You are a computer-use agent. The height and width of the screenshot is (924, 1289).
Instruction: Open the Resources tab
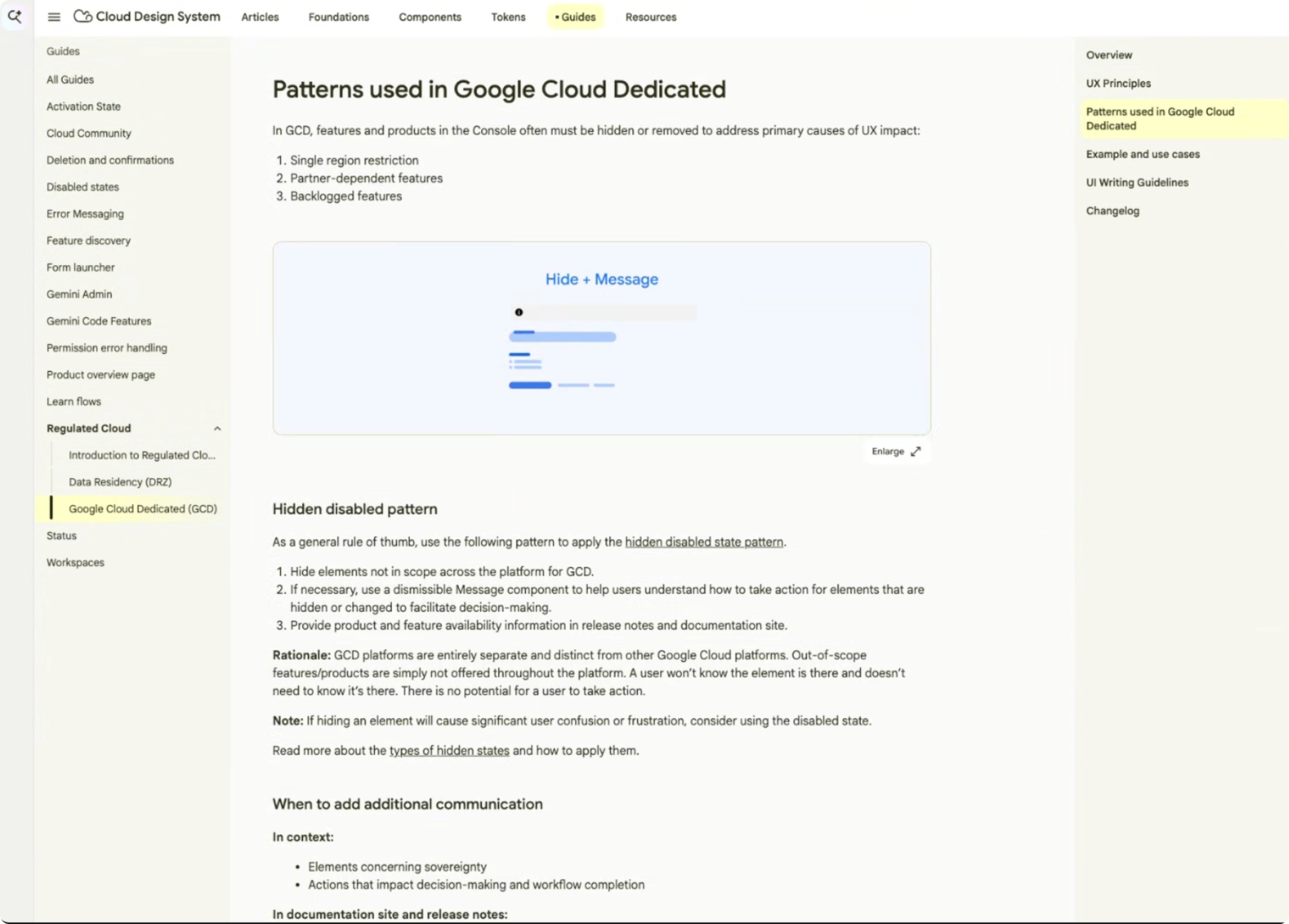(651, 17)
